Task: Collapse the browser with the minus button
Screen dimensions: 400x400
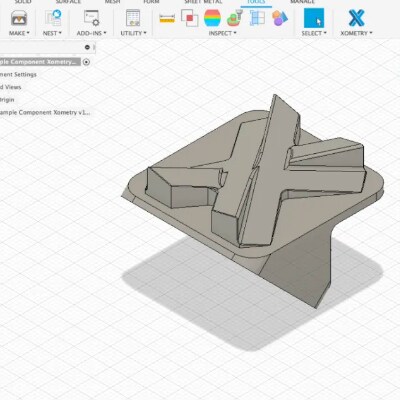Action: click(87, 47)
